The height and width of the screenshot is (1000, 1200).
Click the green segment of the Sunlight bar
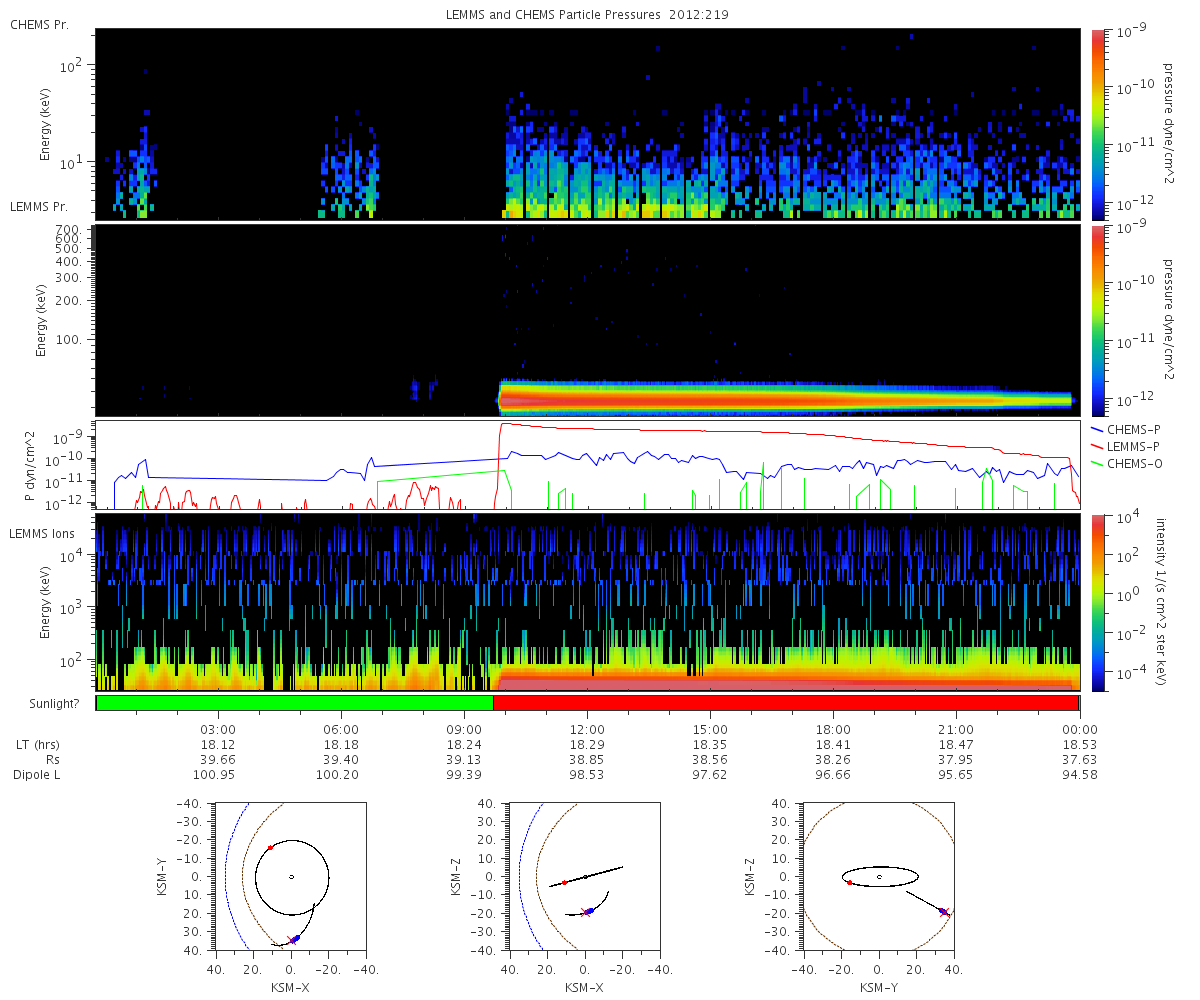[294, 703]
